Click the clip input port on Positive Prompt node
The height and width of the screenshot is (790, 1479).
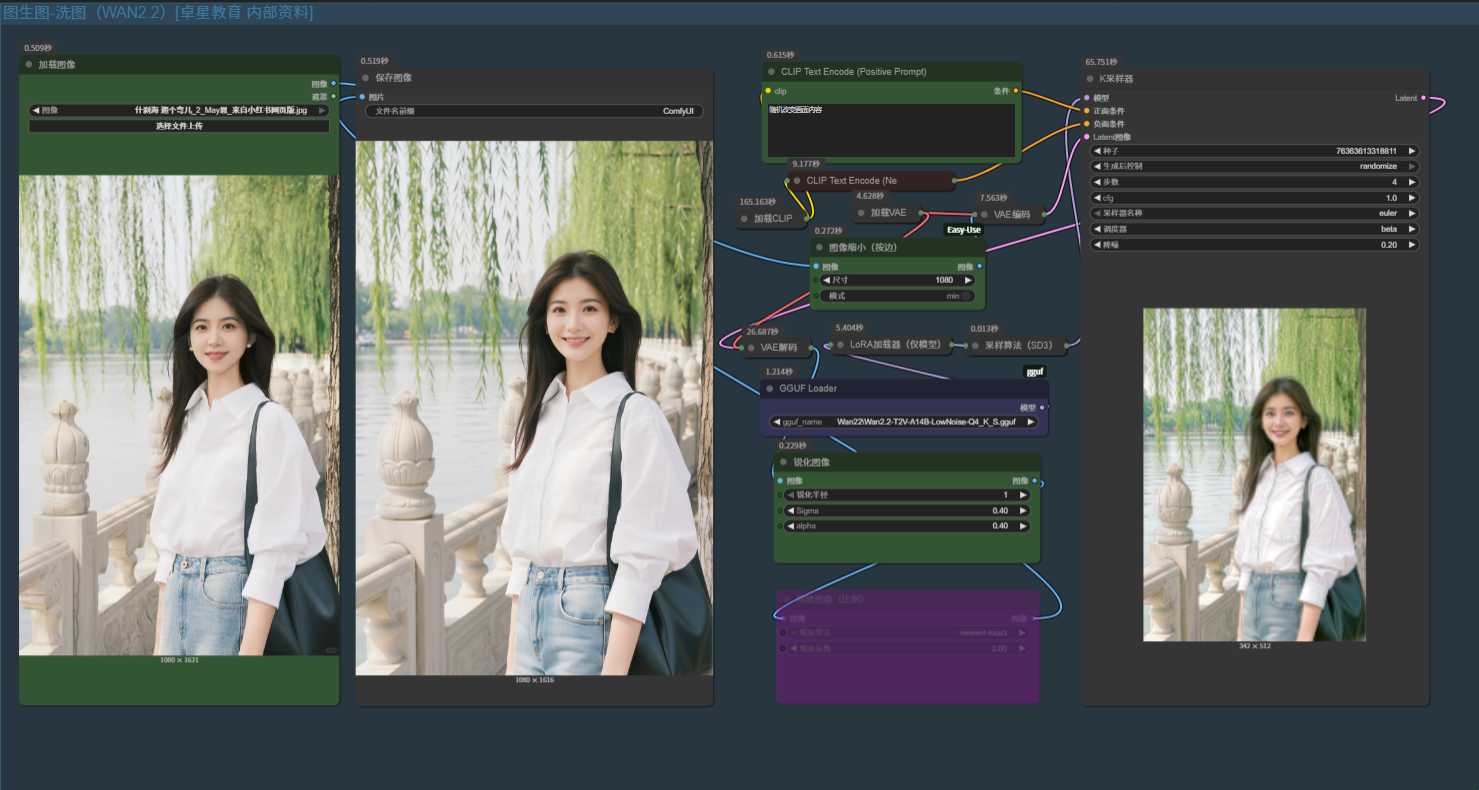[x=768, y=91]
